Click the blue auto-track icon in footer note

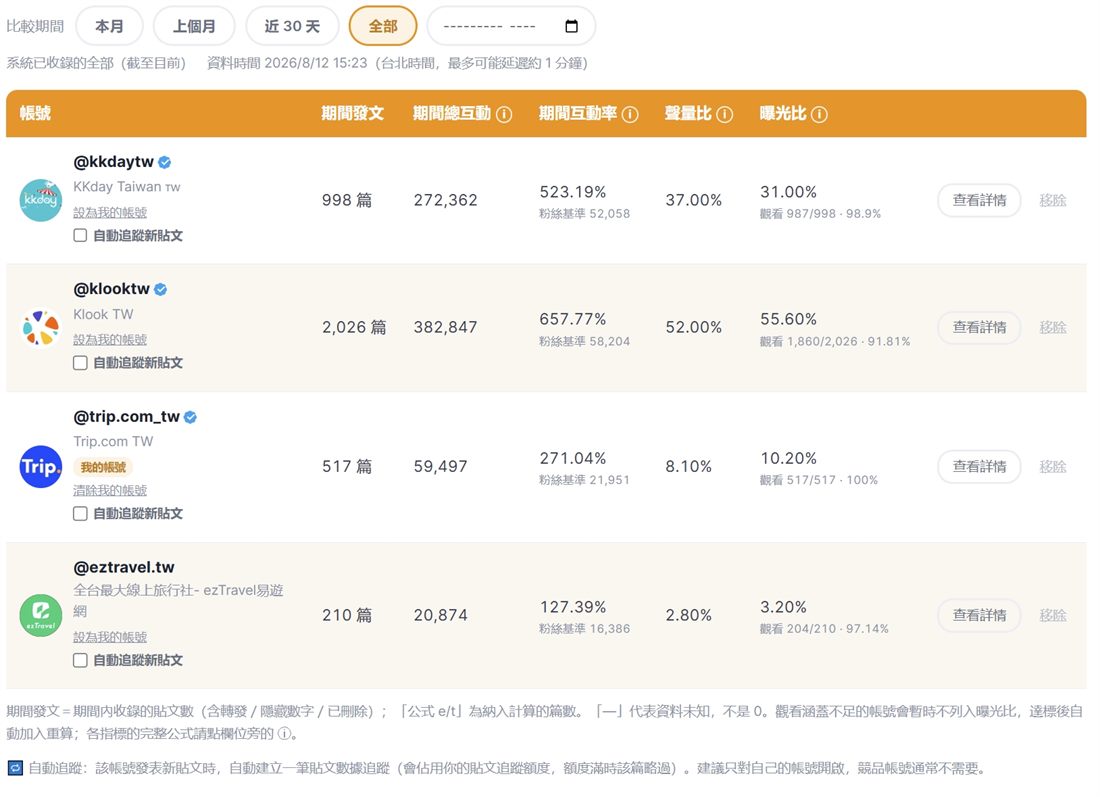click(15, 768)
